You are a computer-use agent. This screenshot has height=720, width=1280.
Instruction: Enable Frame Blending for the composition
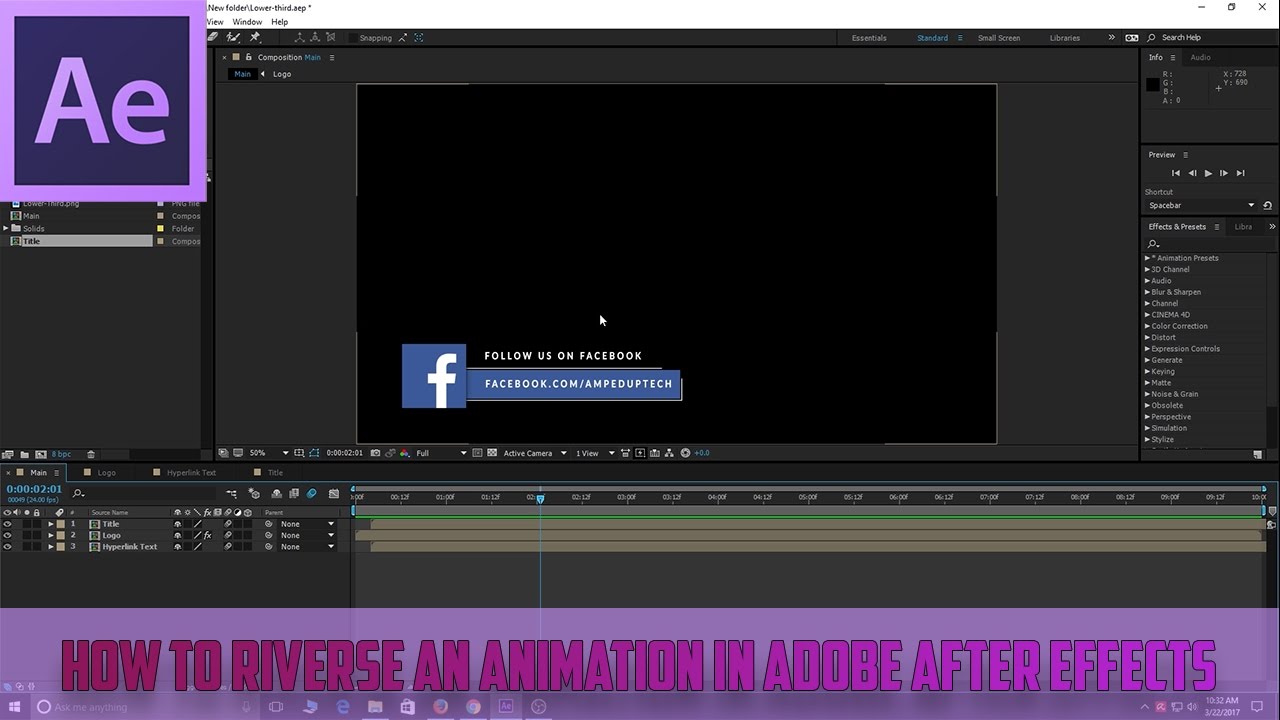(x=294, y=494)
